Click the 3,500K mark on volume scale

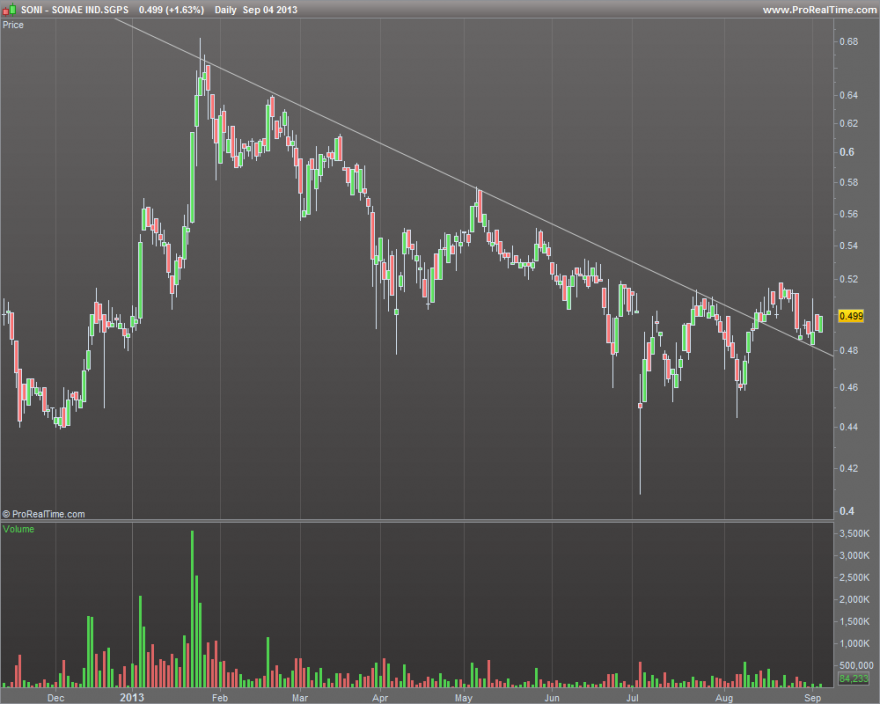[854, 533]
